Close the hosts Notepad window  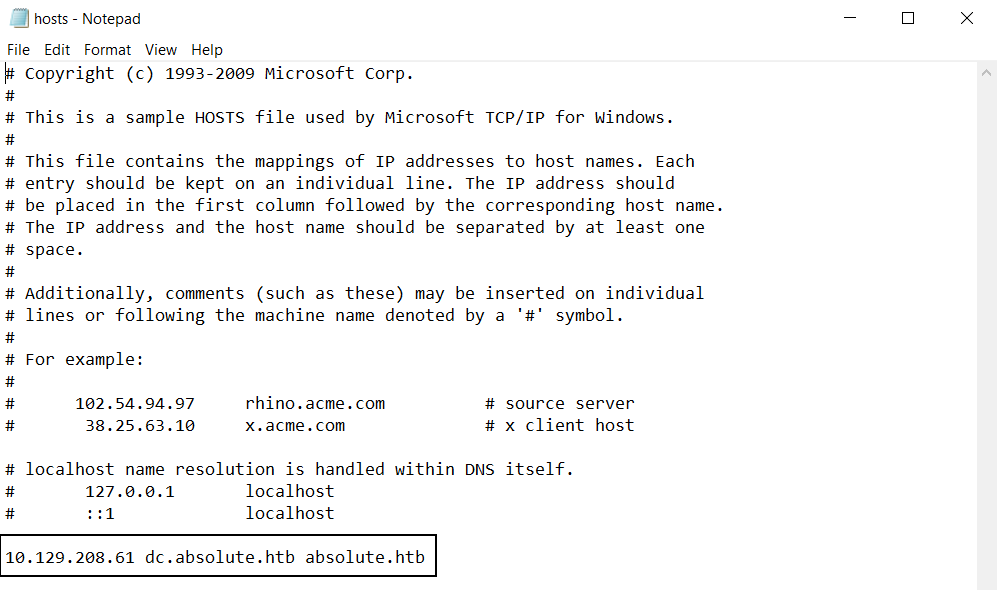tap(966, 18)
